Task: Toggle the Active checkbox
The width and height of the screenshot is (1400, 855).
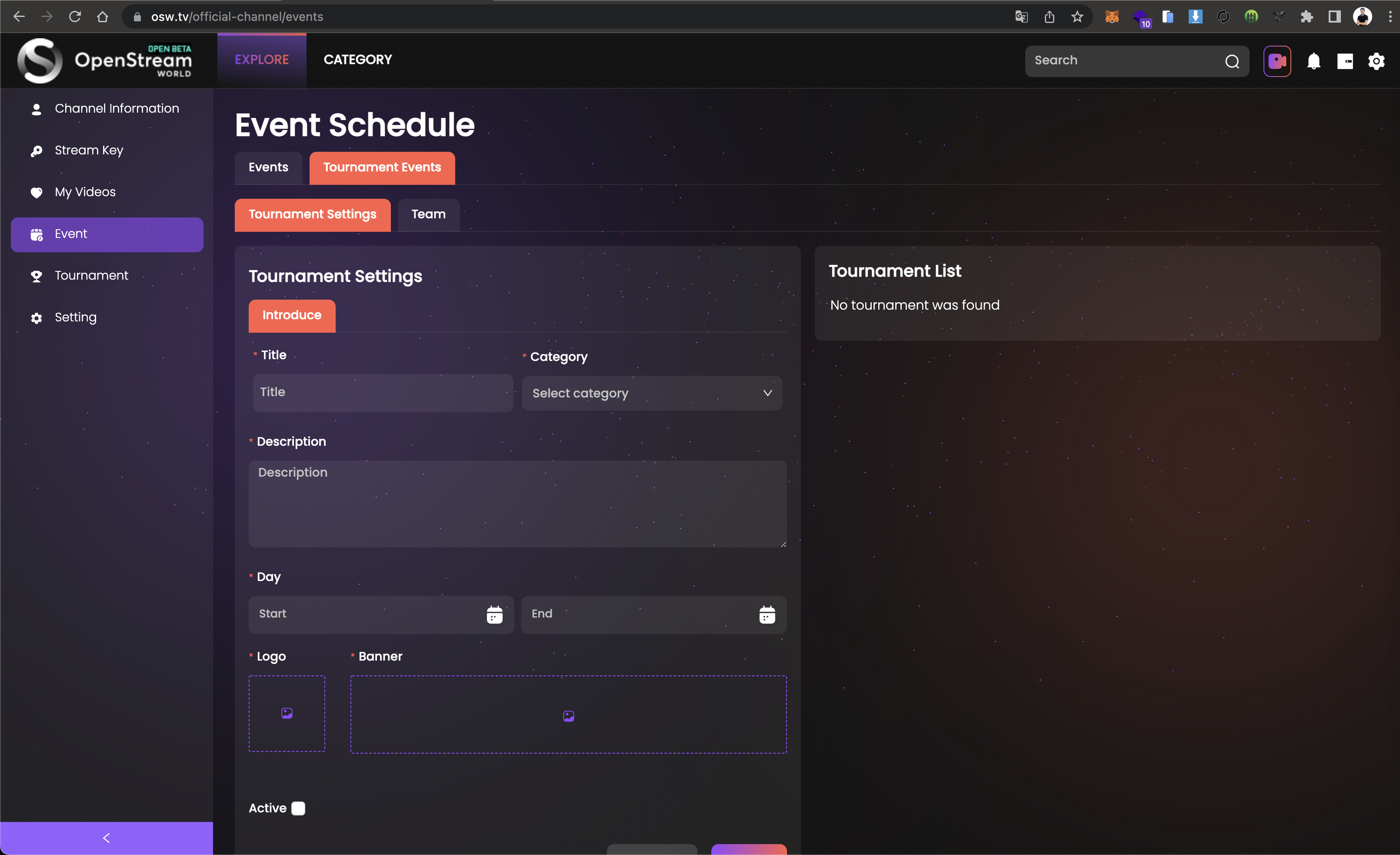Action: (298, 808)
